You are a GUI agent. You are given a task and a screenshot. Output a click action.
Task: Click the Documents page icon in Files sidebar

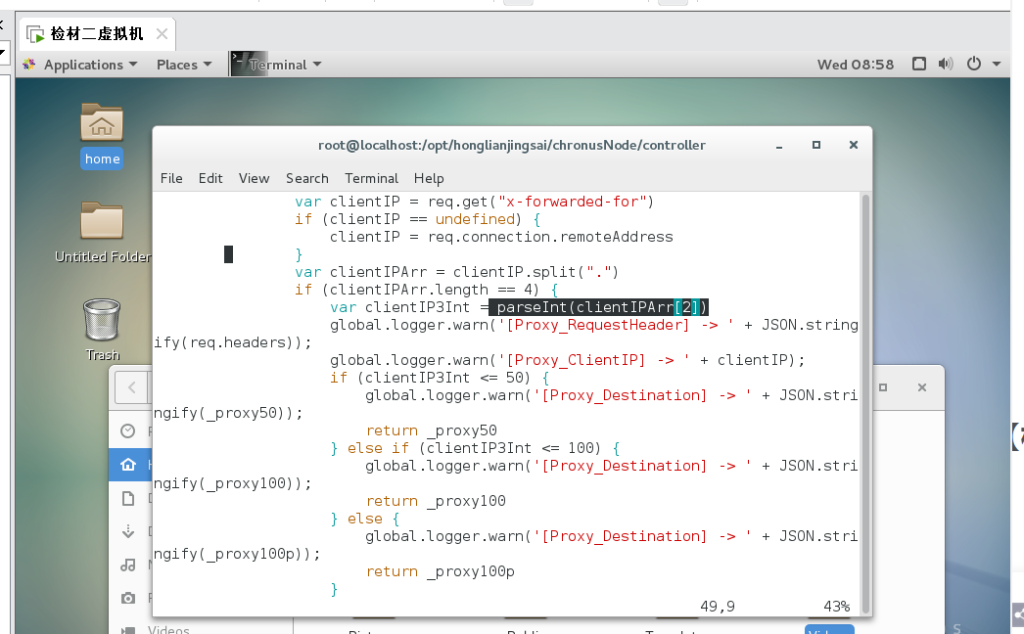(128, 498)
